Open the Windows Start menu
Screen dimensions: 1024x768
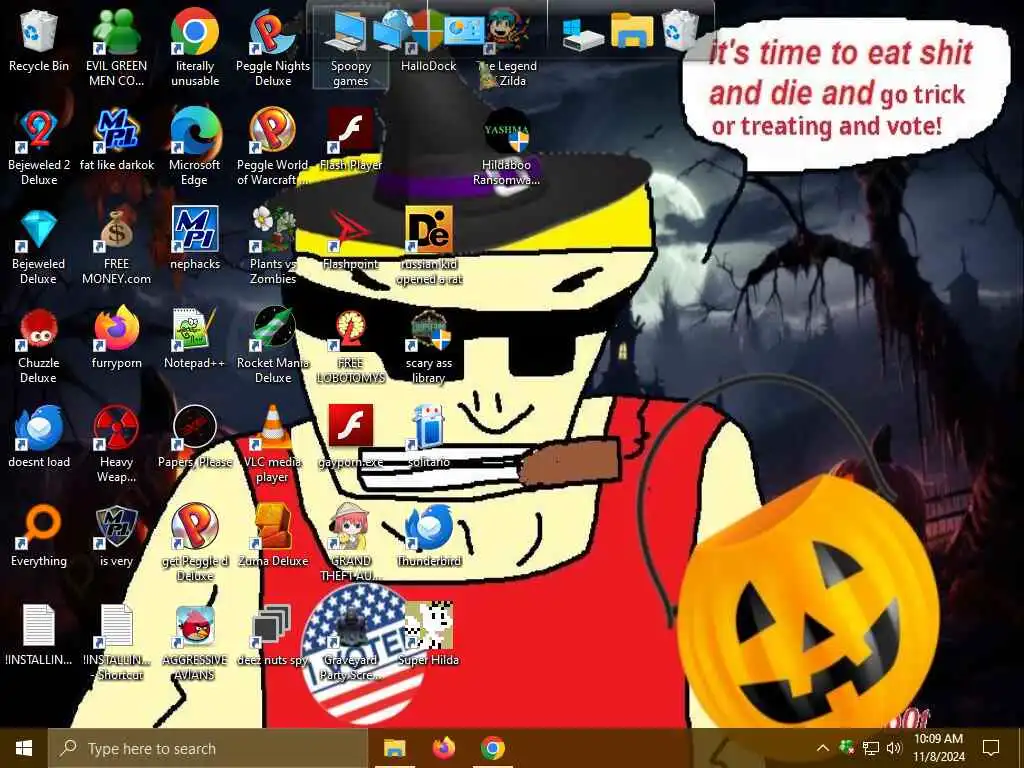click(x=24, y=748)
